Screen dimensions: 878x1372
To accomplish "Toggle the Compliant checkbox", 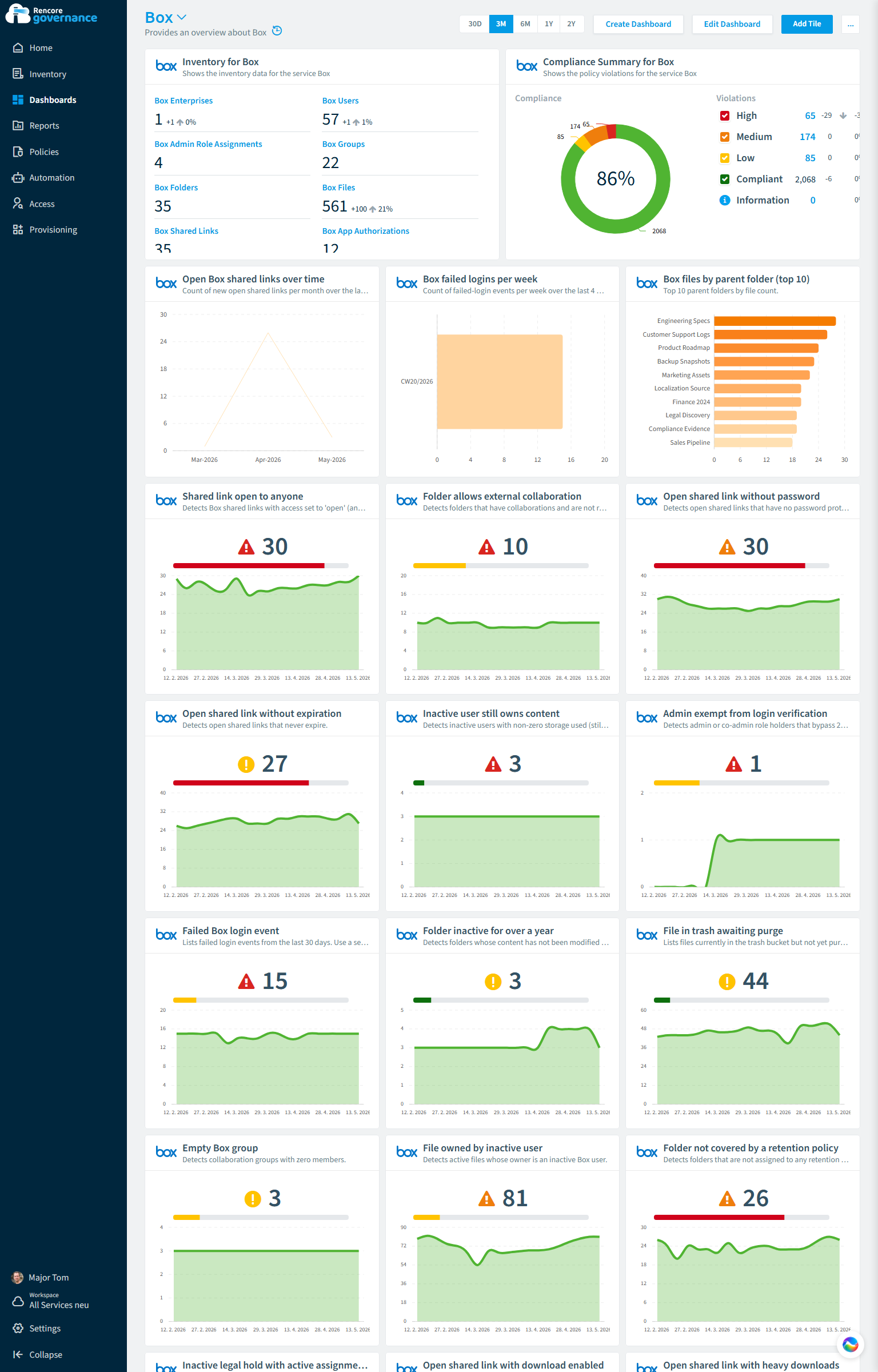I will pyautogui.click(x=725, y=180).
